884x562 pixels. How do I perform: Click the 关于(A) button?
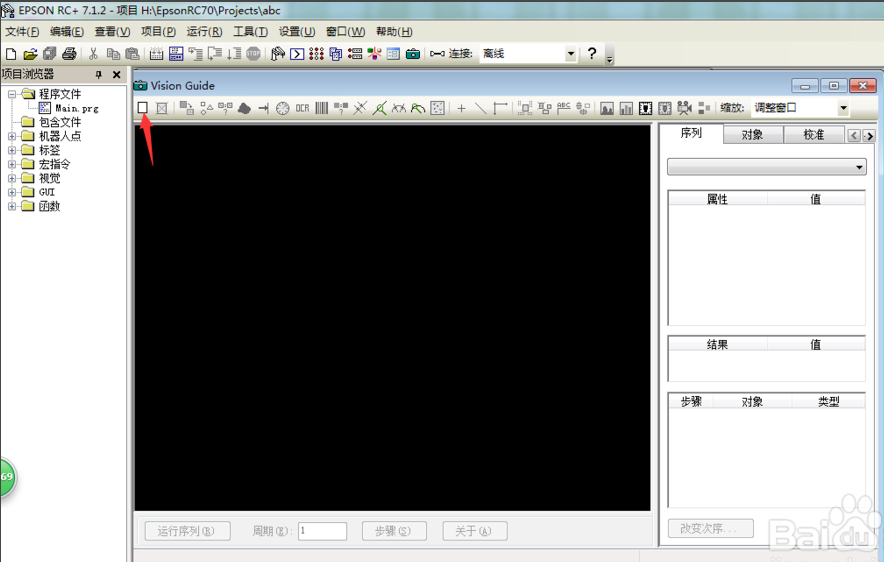pyautogui.click(x=474, y=531)
